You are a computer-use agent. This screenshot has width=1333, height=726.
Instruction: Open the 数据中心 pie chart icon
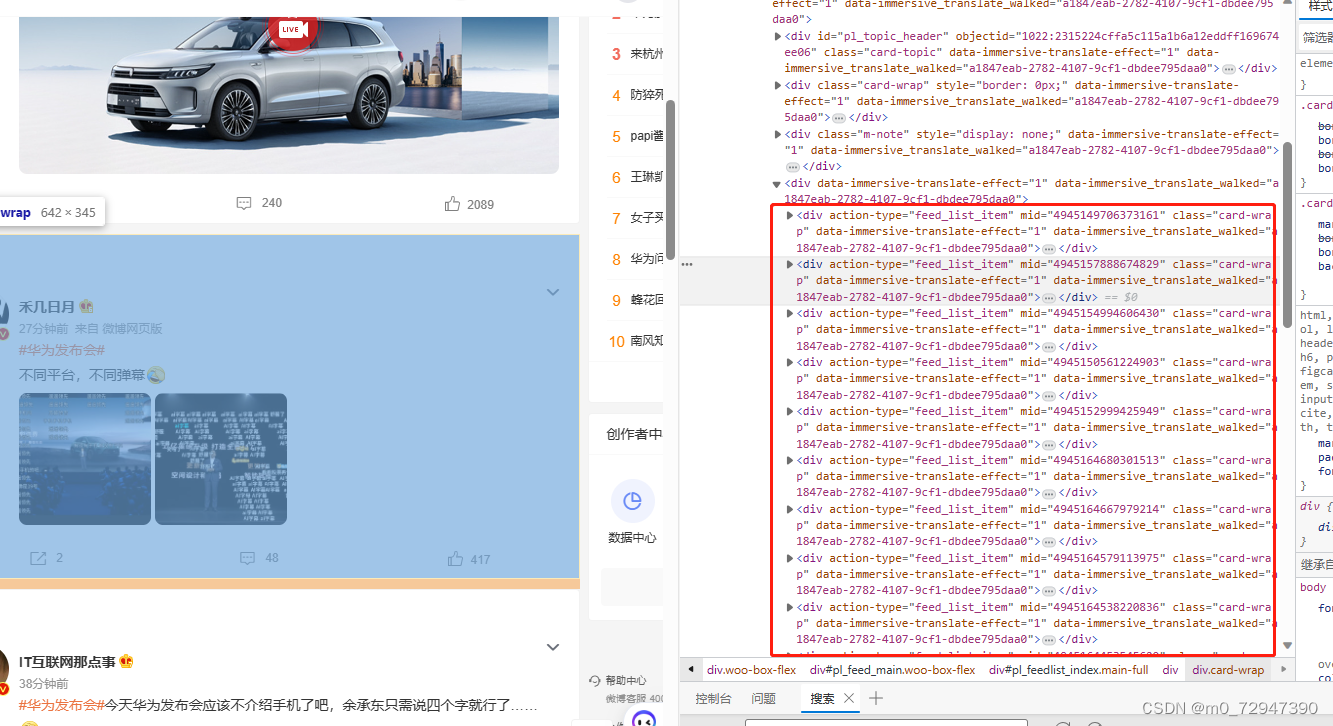click(x=632, y=501)
